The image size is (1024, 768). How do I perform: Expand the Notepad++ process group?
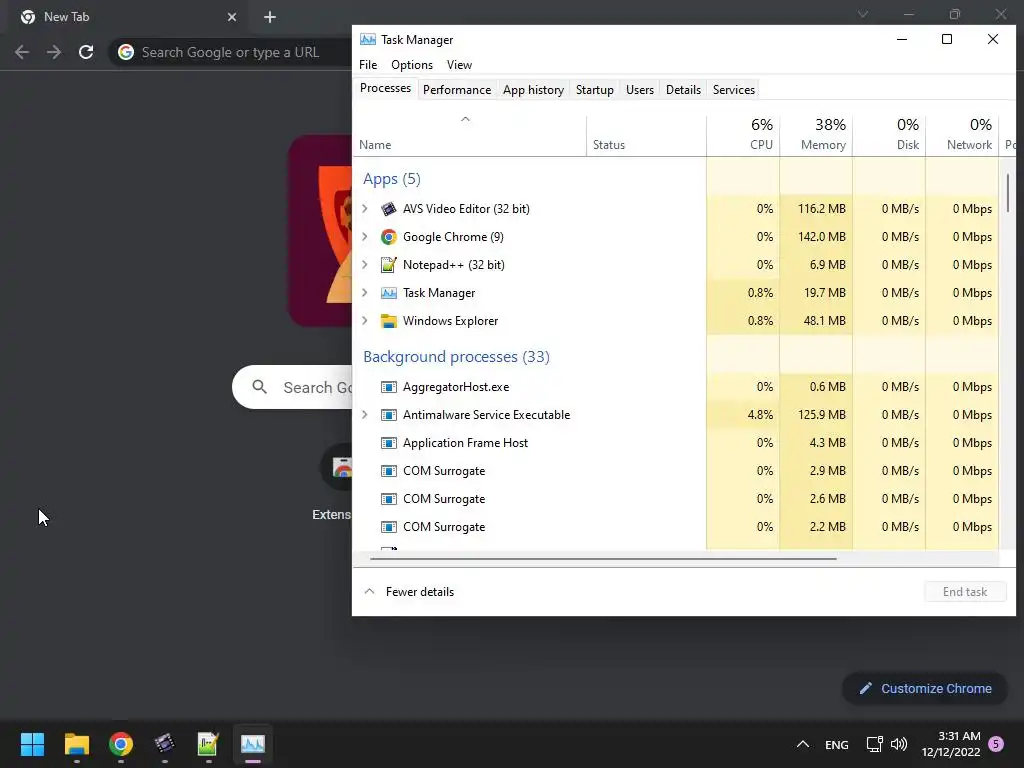pos(365,265)
